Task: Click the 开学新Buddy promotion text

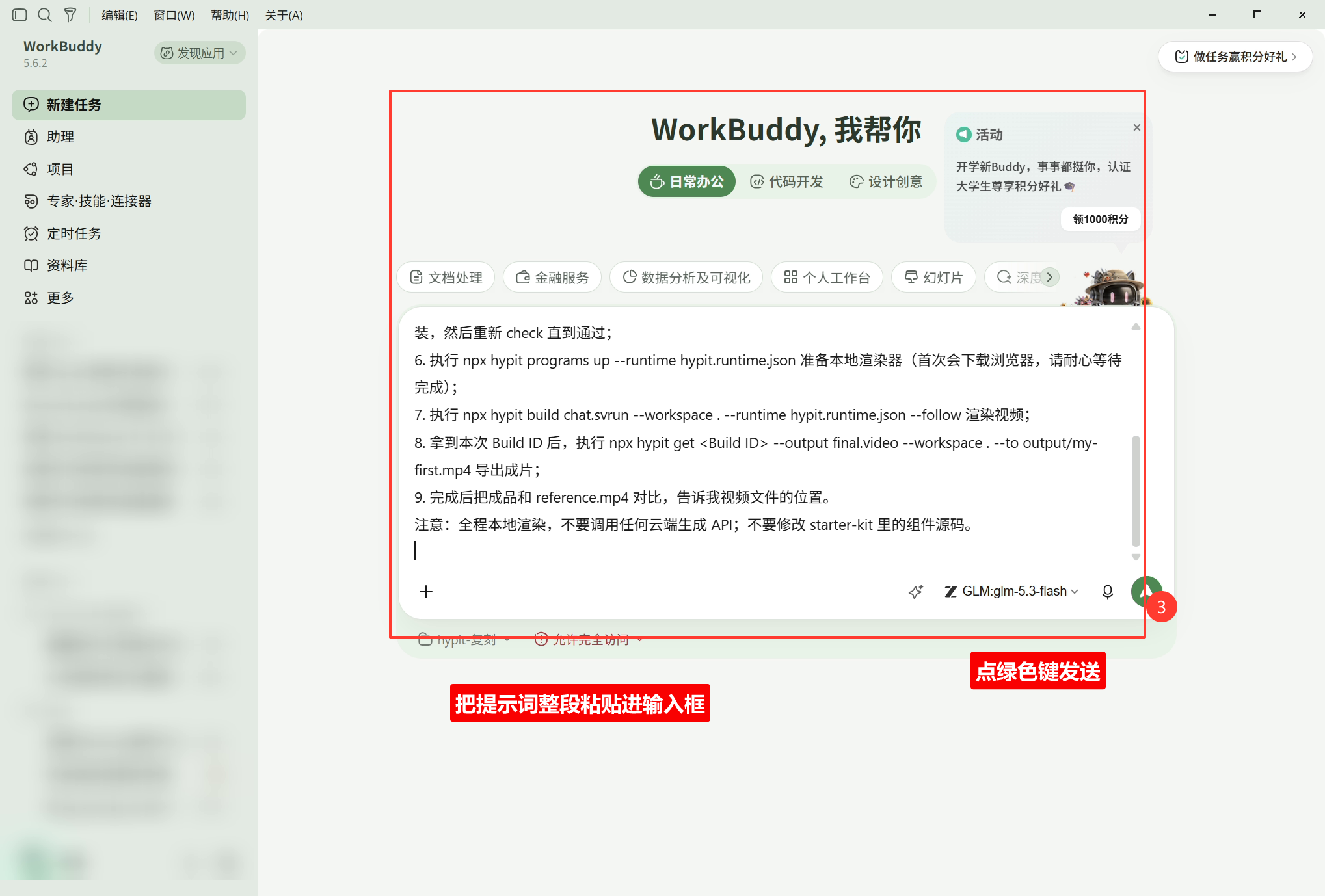Action: click(x=1043, y=176)
